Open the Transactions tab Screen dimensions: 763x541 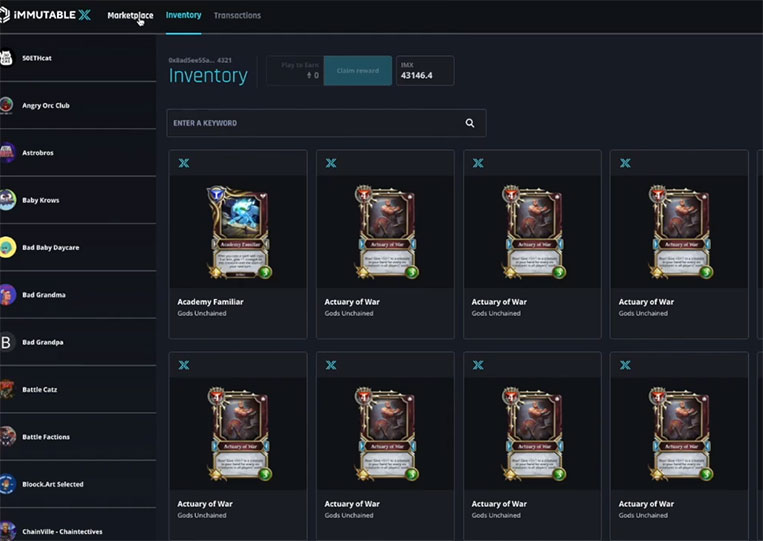click(237, 16)
